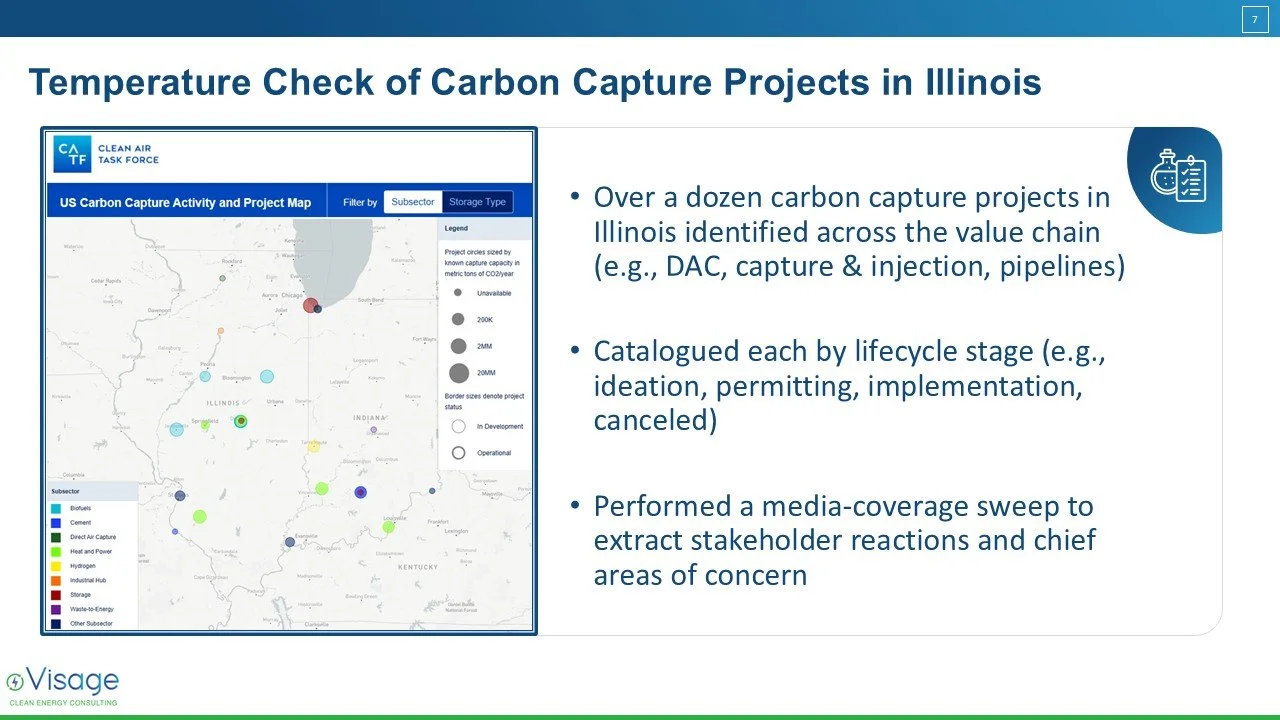Select the Heat and Power legend swatch
This screenshot has height=720, width=1280.
pos(58,552)
